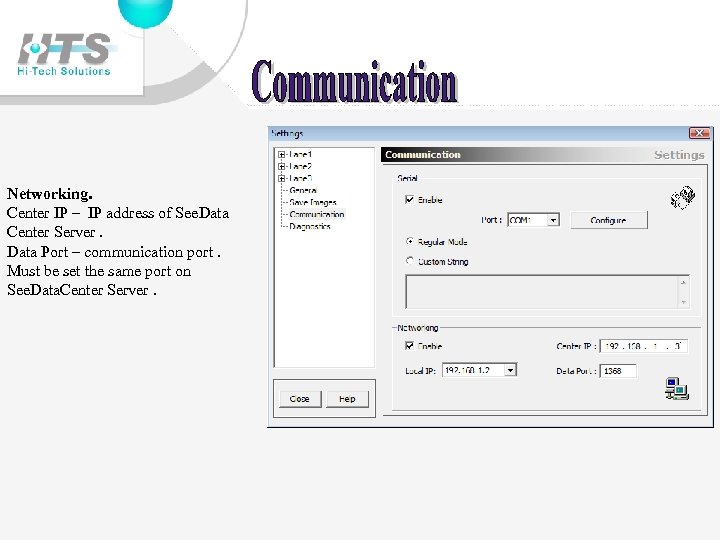Select Diagnostics in the settings tree
Screen dimensions: 720x540
click(x=310, y=226)
